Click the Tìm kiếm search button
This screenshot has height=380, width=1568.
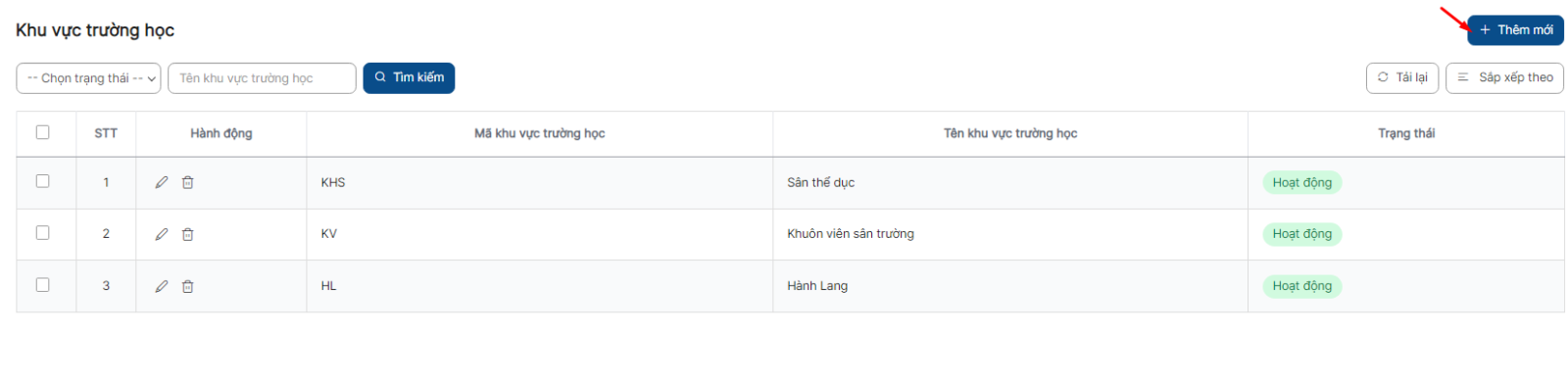point(409,77)
